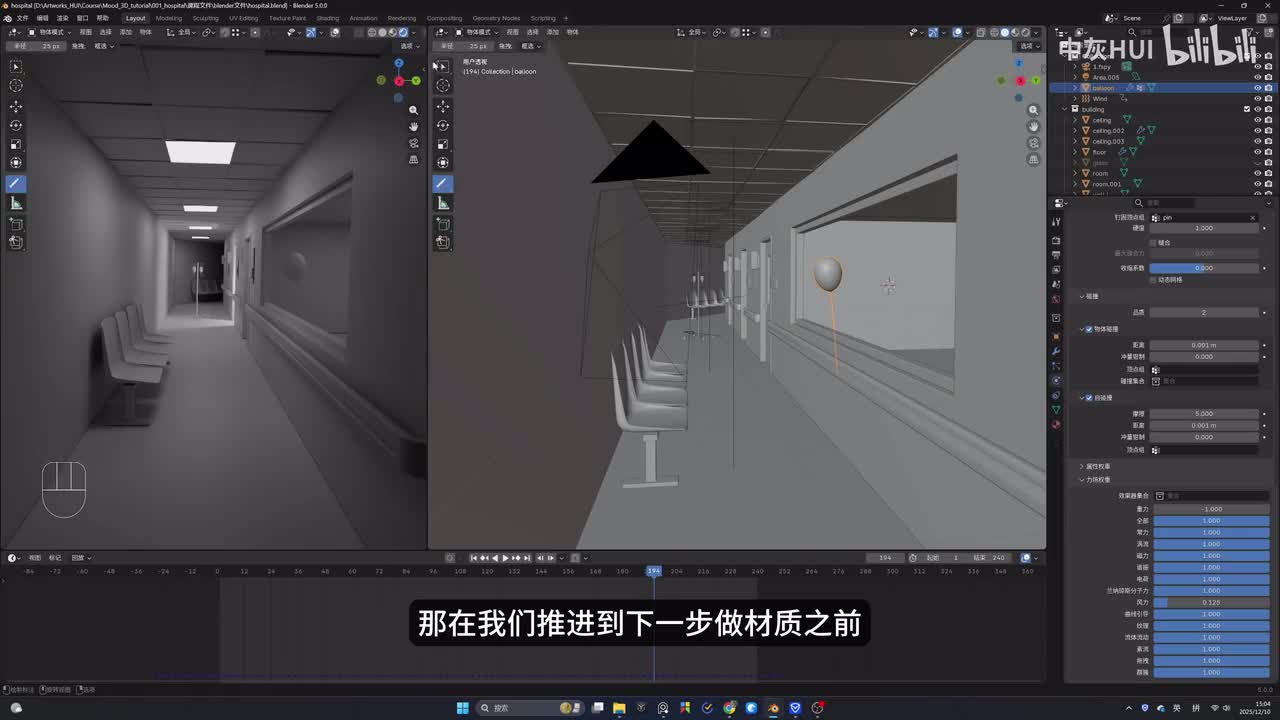This screenshot has width=1280, height=720.
Task: Switch to the Modeling workspace tab
Action: pyautogui.click(x=169, y=18)
